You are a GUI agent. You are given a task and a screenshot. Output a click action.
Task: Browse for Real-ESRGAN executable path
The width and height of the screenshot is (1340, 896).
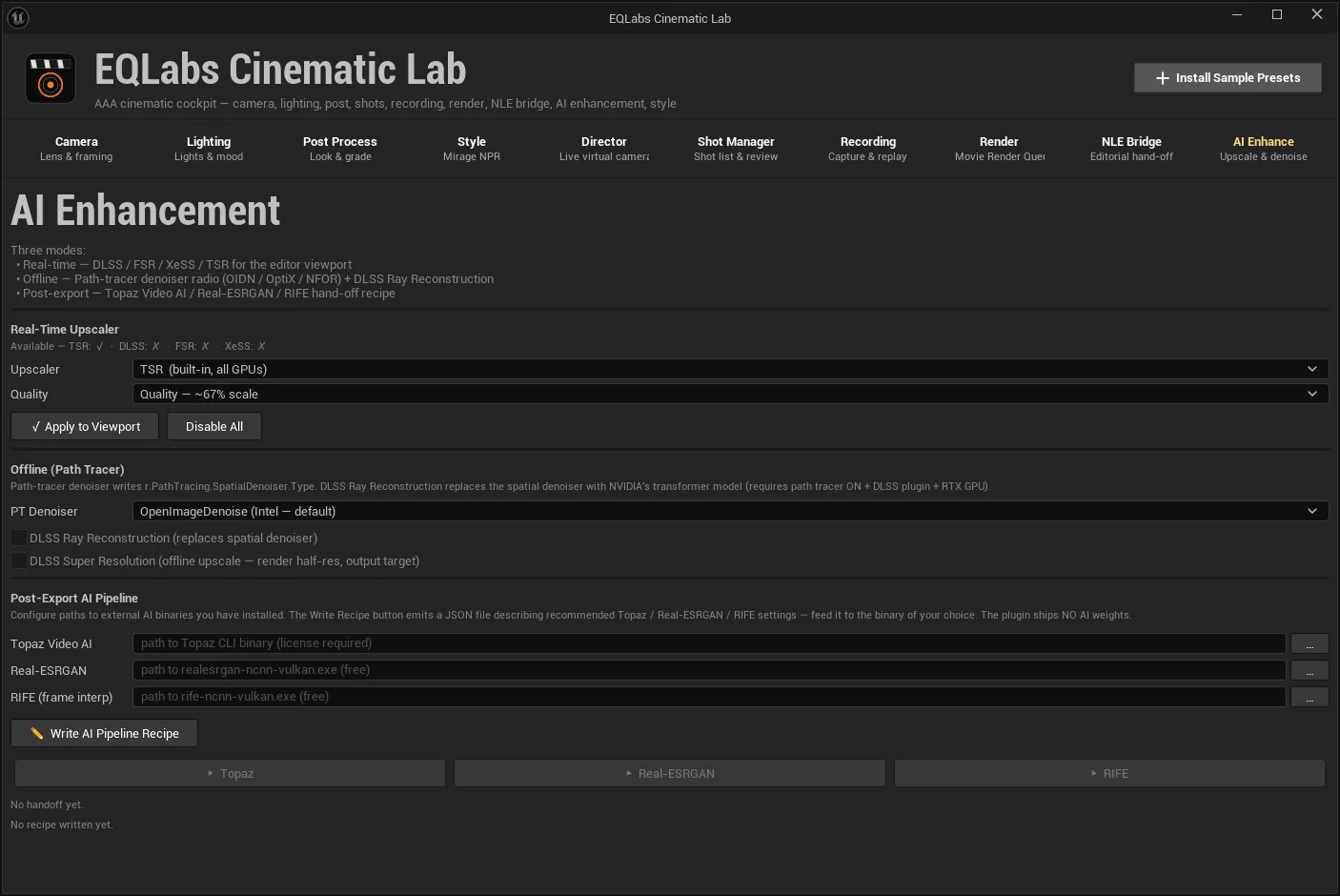point(1310,670)
